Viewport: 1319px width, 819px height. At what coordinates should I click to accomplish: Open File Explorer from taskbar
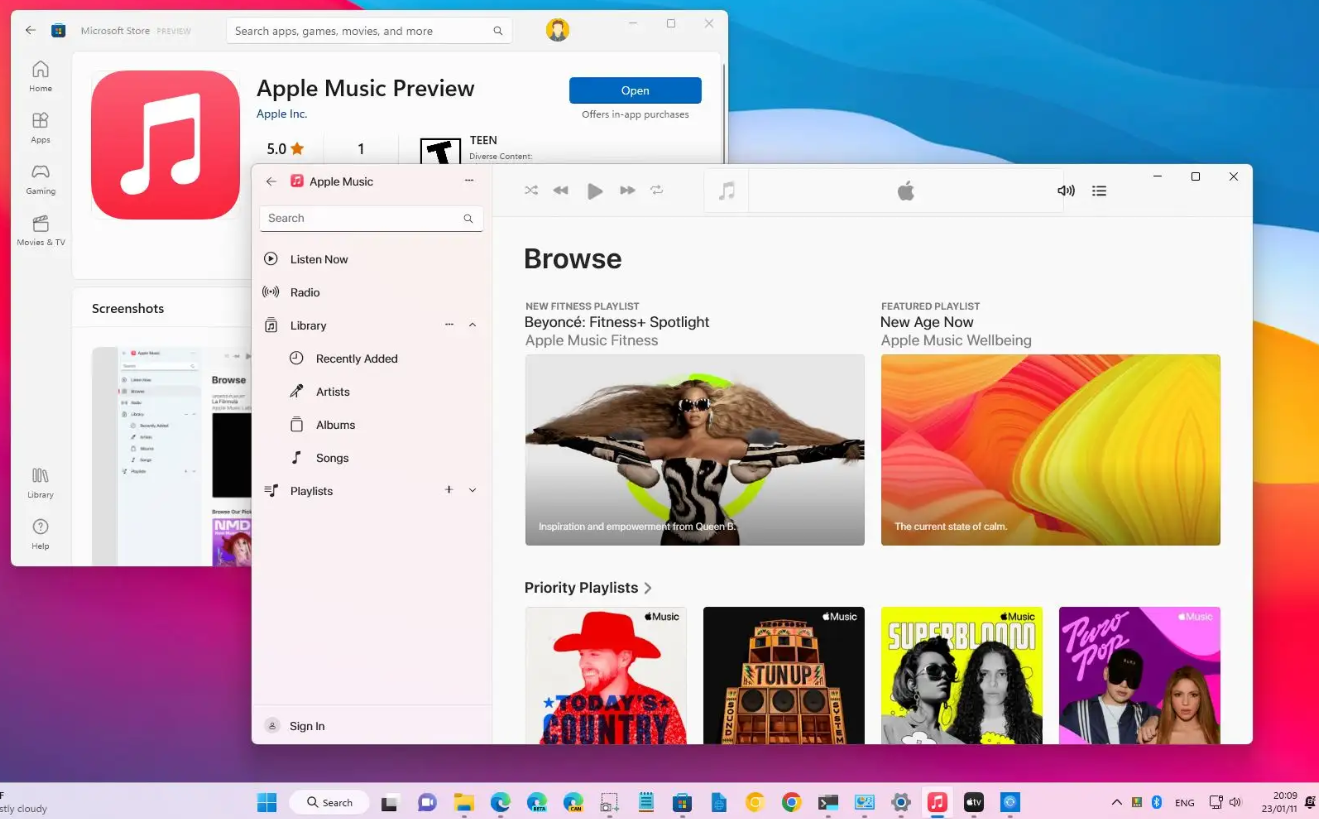pos(464,802)
